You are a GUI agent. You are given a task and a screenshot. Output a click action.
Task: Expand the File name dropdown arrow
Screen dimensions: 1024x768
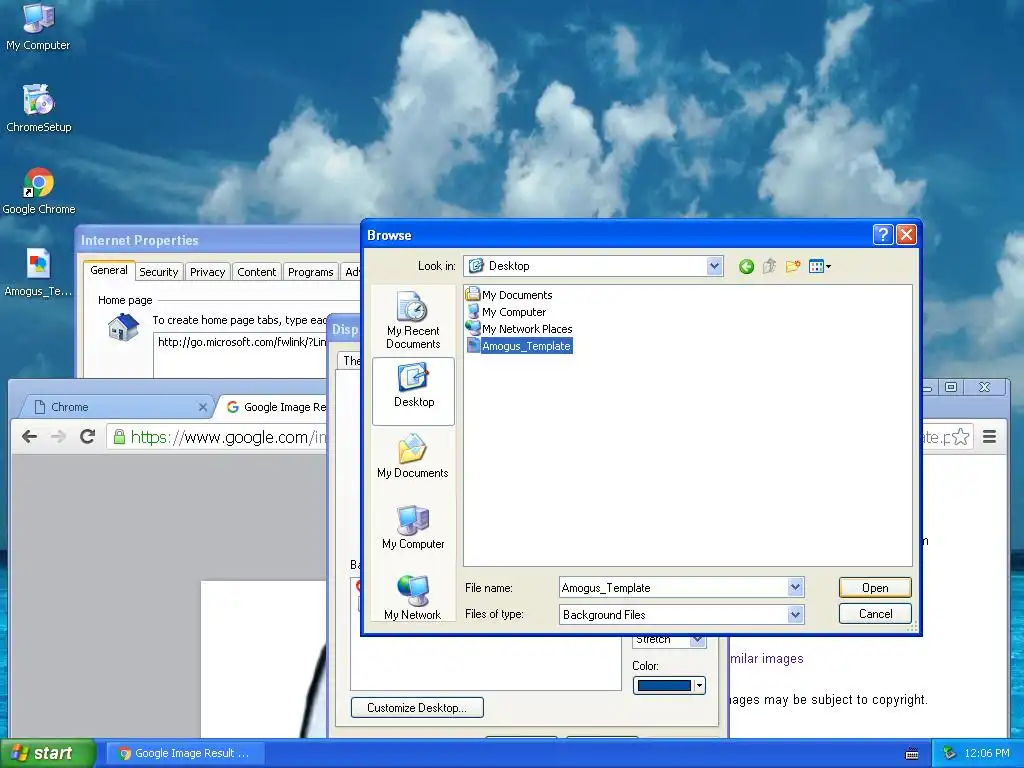click(795, 588)
